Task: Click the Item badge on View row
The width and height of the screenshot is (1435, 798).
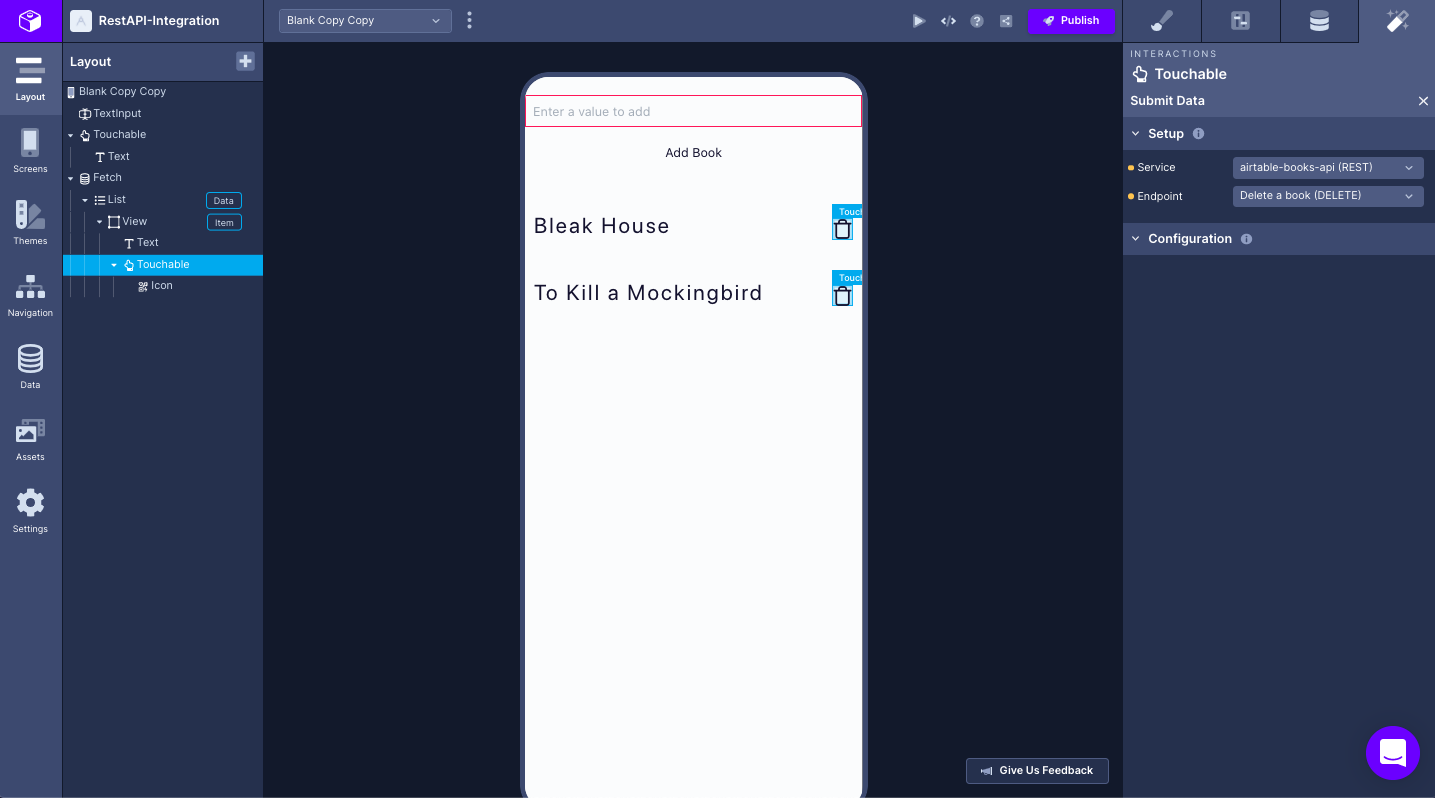Action: click(x=224, y=223)
